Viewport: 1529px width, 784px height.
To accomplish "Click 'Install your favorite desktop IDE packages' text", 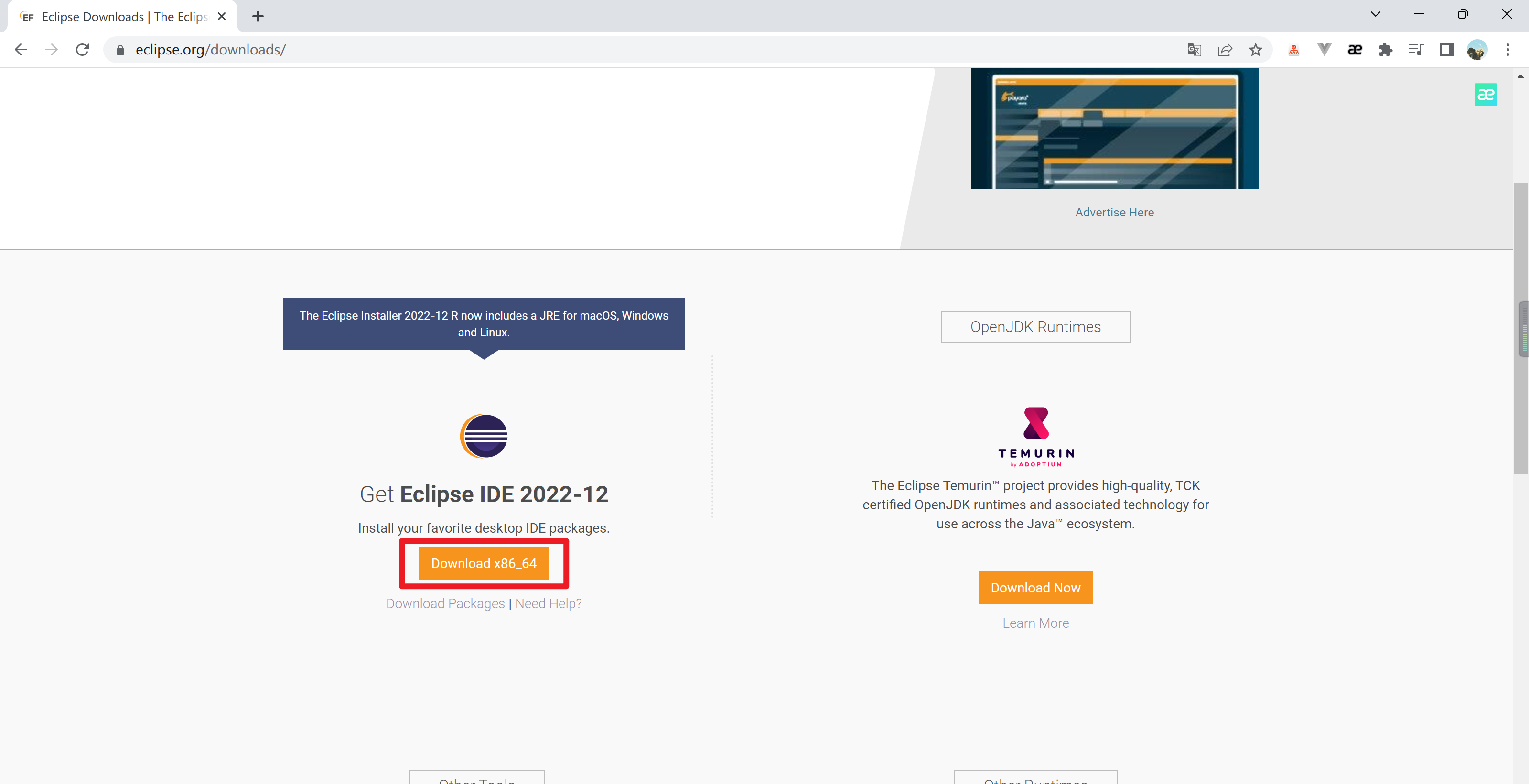I will click(x=484, y=528).
